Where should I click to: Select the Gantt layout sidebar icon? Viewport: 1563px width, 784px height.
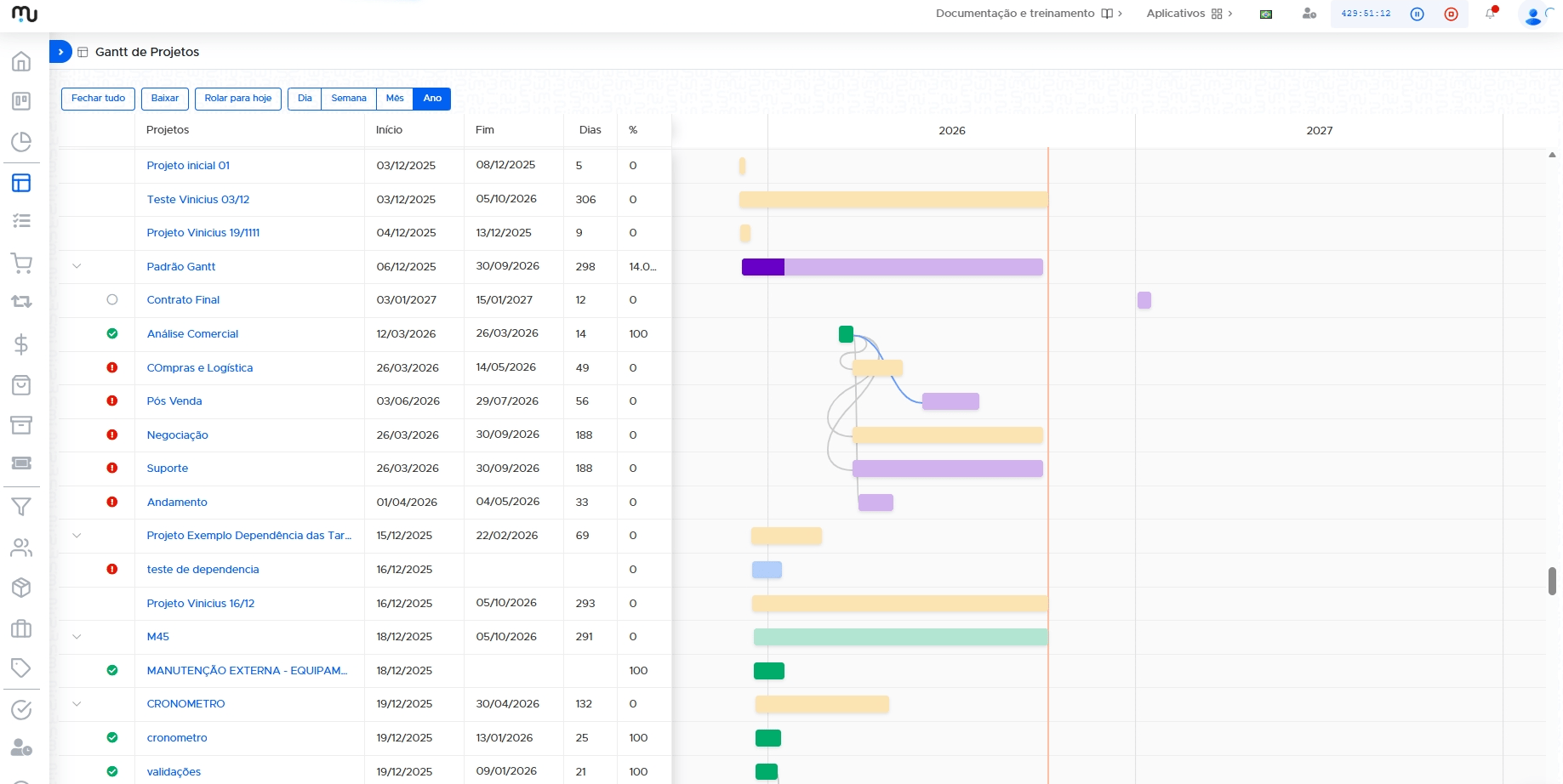pyautogui.click(x=21, y=183)
